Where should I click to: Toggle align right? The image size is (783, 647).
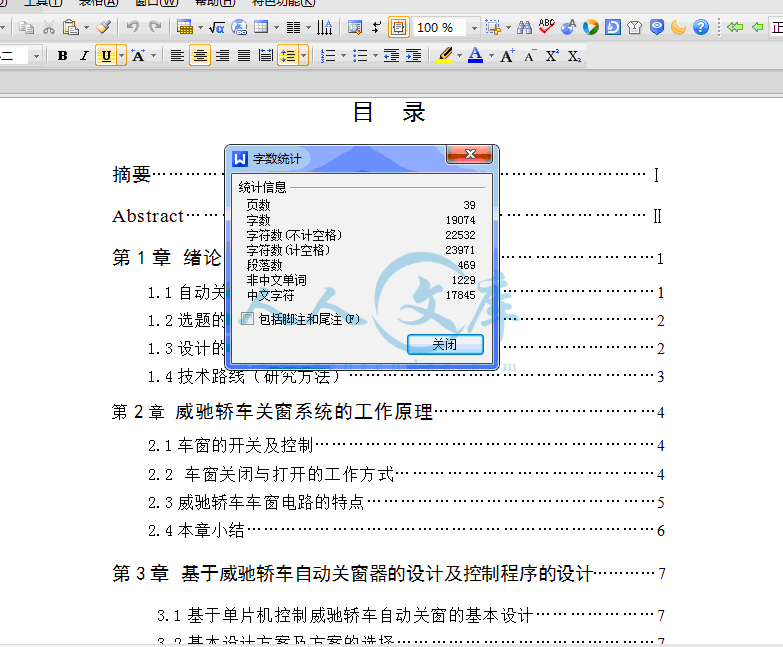click(x=222, y=55)
